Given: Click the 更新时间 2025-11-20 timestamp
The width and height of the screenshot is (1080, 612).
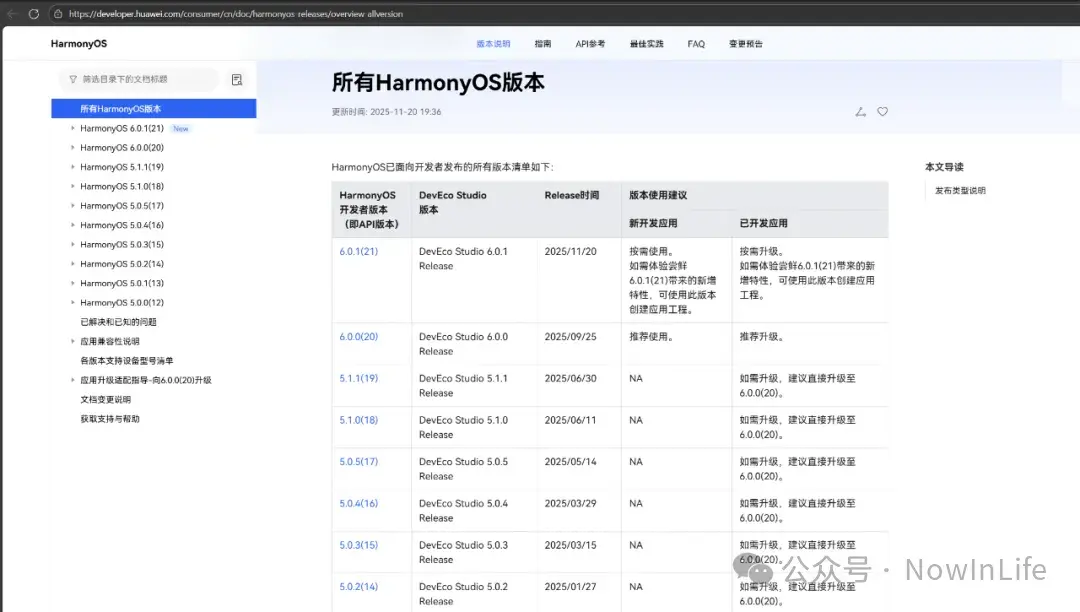Looking at the screenshot, I should [386, 112].
